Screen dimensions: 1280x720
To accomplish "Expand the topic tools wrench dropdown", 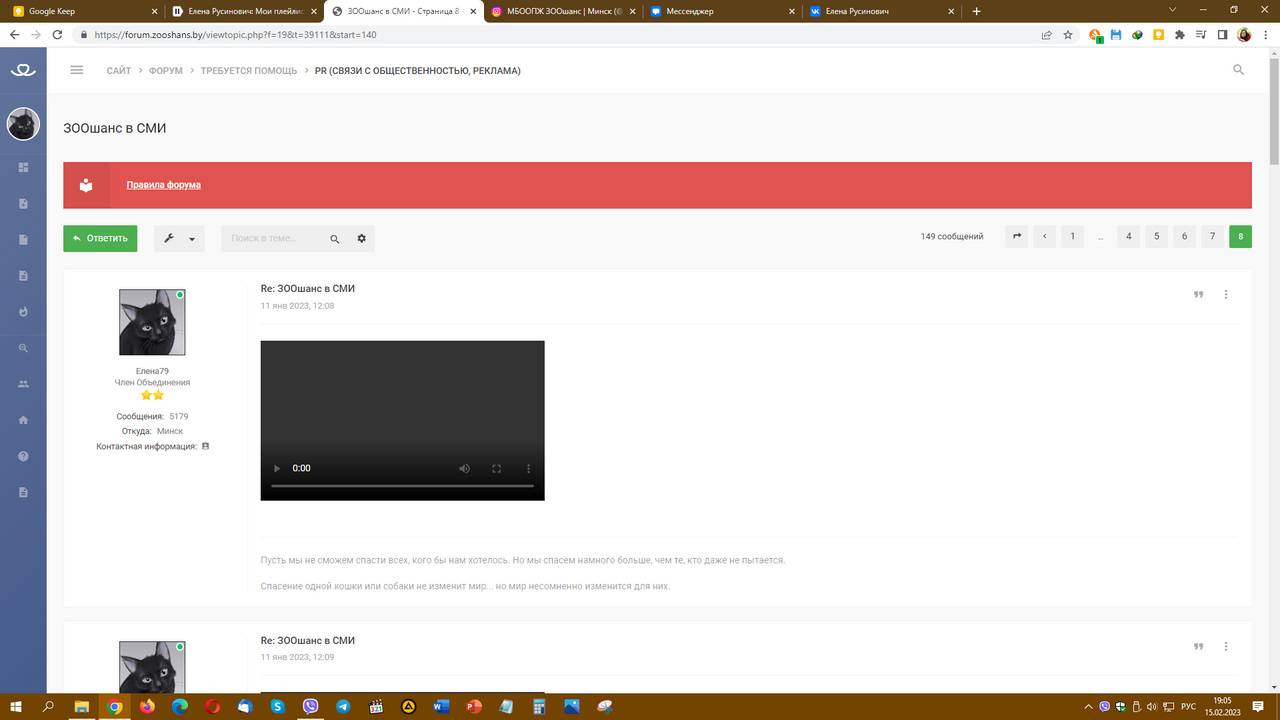I will pos(179,239).
